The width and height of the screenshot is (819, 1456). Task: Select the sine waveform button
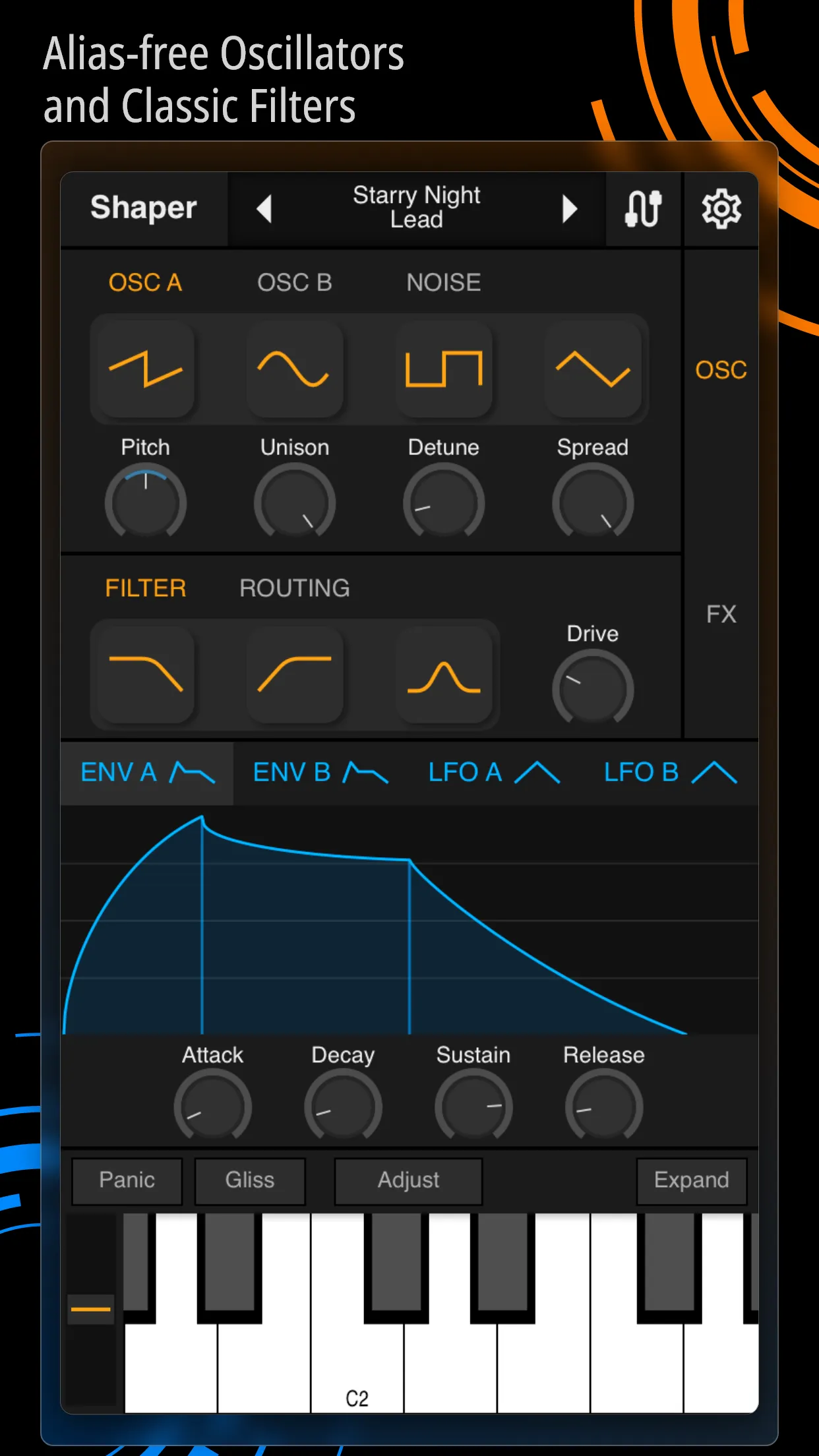click(x=294, y=369)
